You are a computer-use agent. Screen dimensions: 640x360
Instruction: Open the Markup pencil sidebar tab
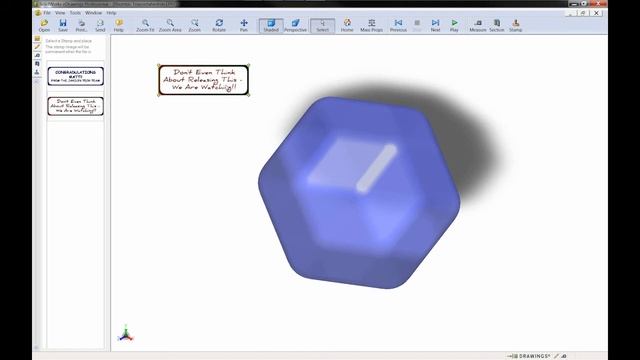(37, 47)
